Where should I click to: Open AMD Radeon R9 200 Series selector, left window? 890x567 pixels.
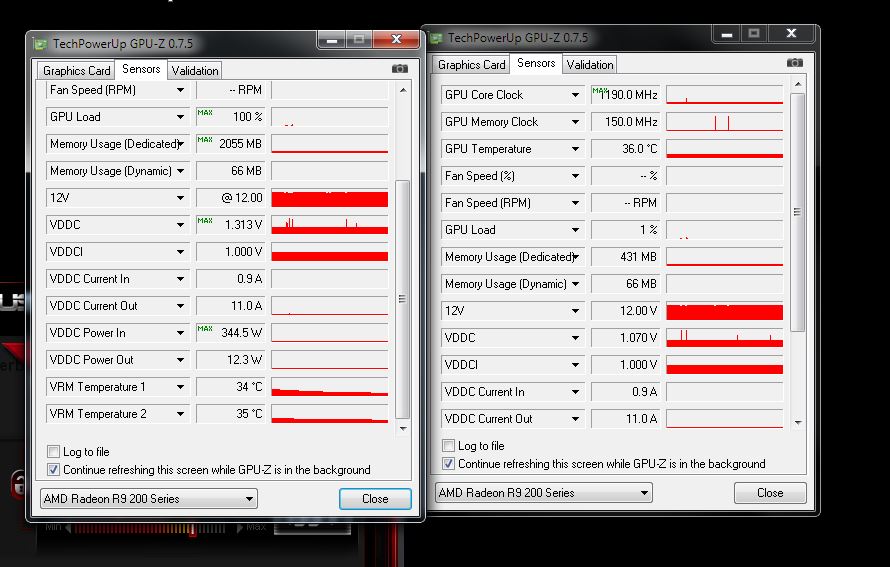[x=148, y=499]
